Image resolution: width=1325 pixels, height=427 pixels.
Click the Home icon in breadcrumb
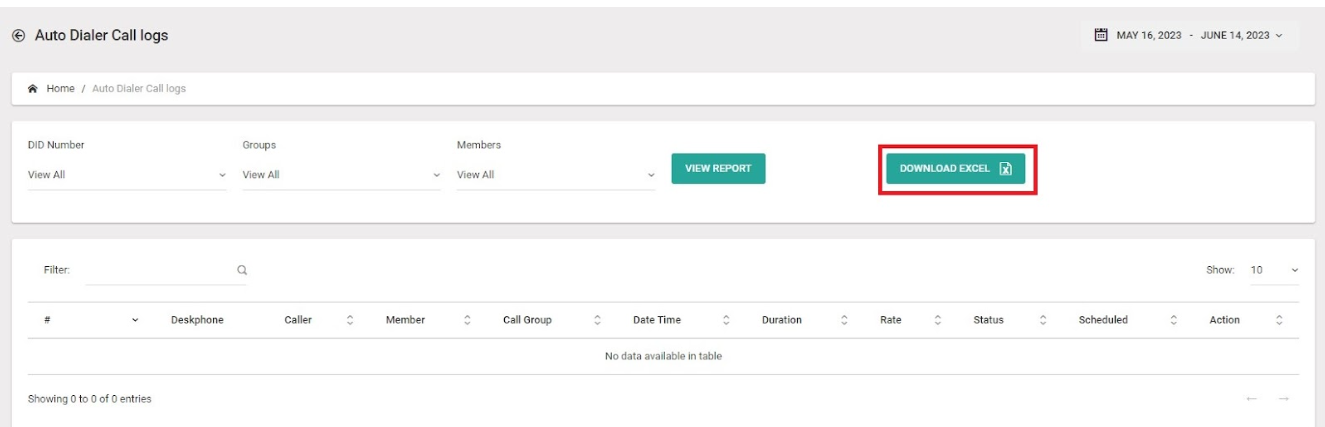click(x=33, y=89)
